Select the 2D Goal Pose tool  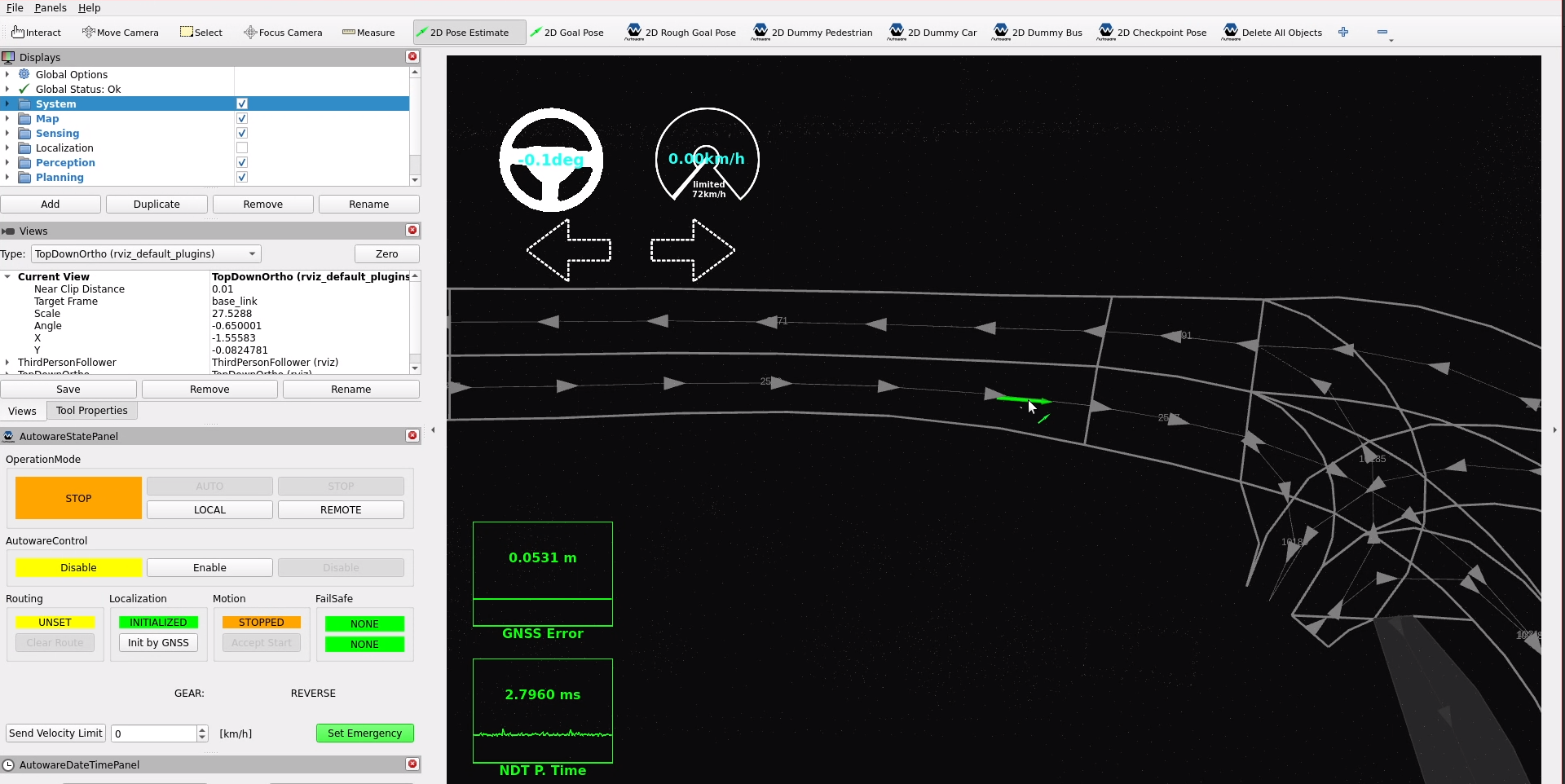tap(567, 33)
